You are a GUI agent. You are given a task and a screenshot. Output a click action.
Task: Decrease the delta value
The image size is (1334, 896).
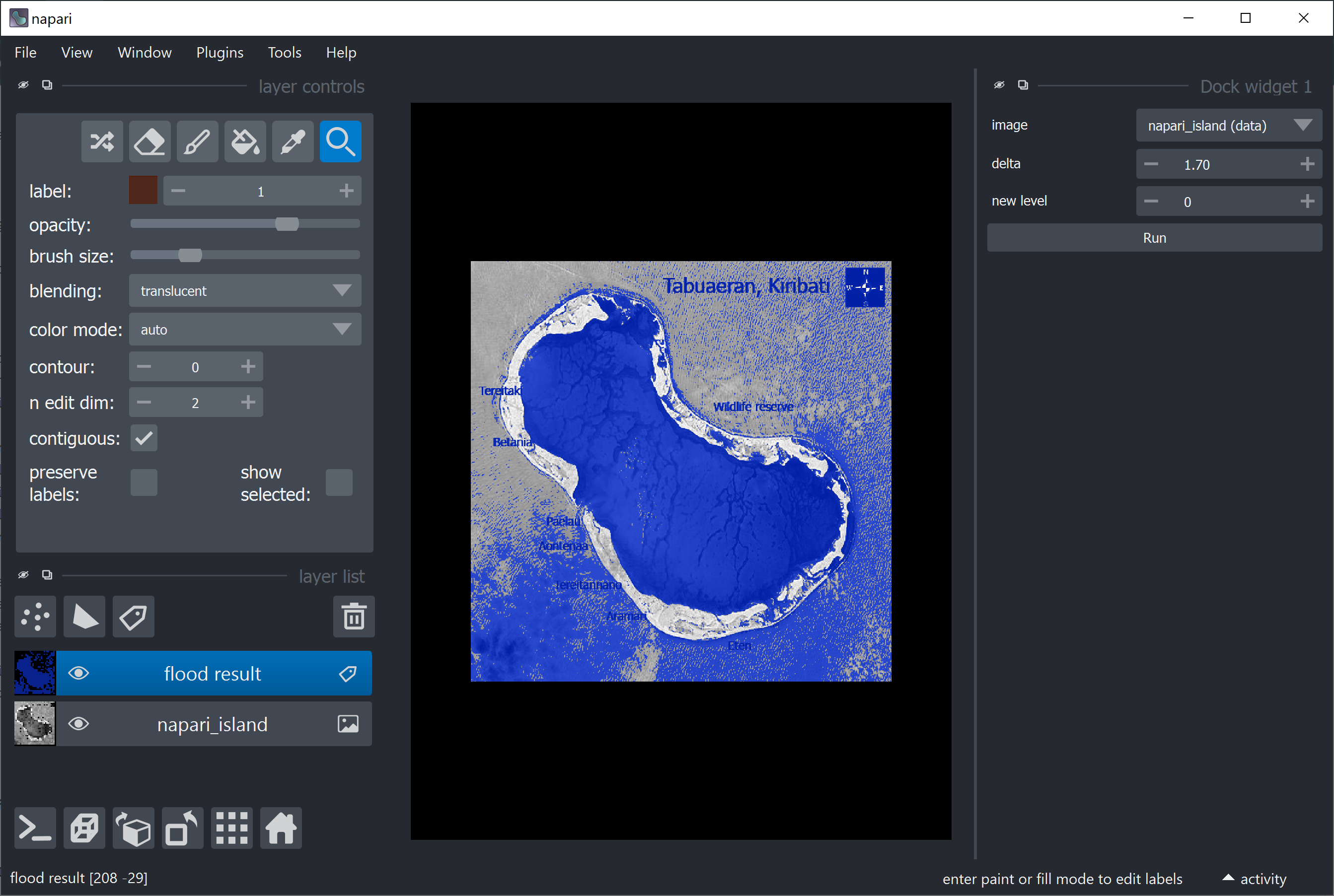pyautogui.click(x=1151, y=165)
